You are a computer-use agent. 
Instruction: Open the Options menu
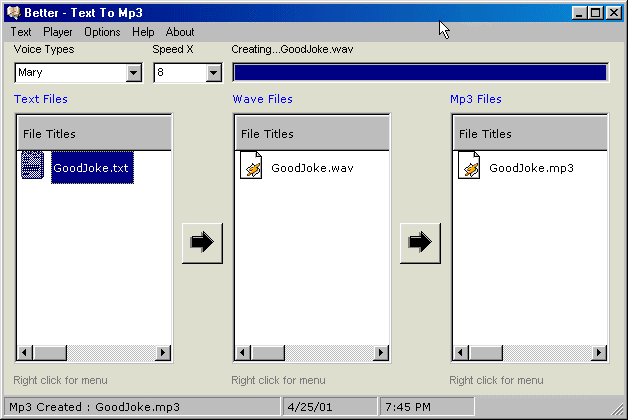pos(102,32)
